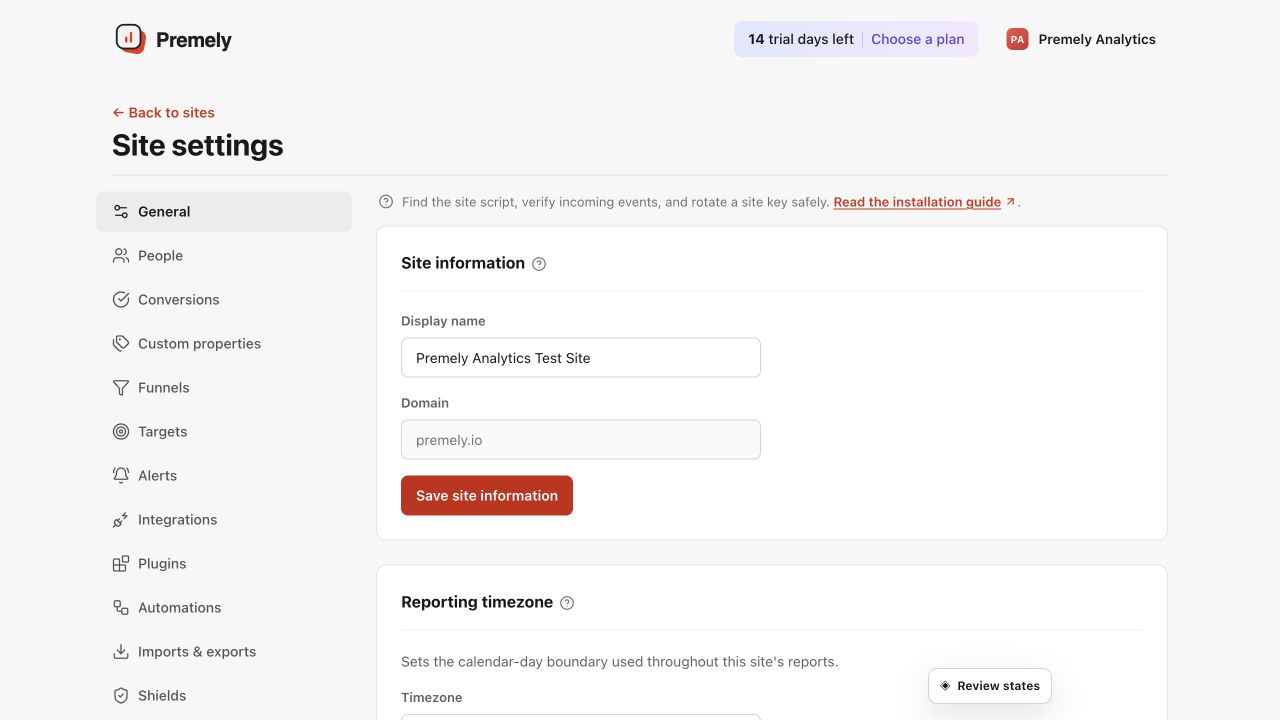This screenshot has width=1280, height=720.
Task: Click the 14 trial days left text
Action: point(801,39)
